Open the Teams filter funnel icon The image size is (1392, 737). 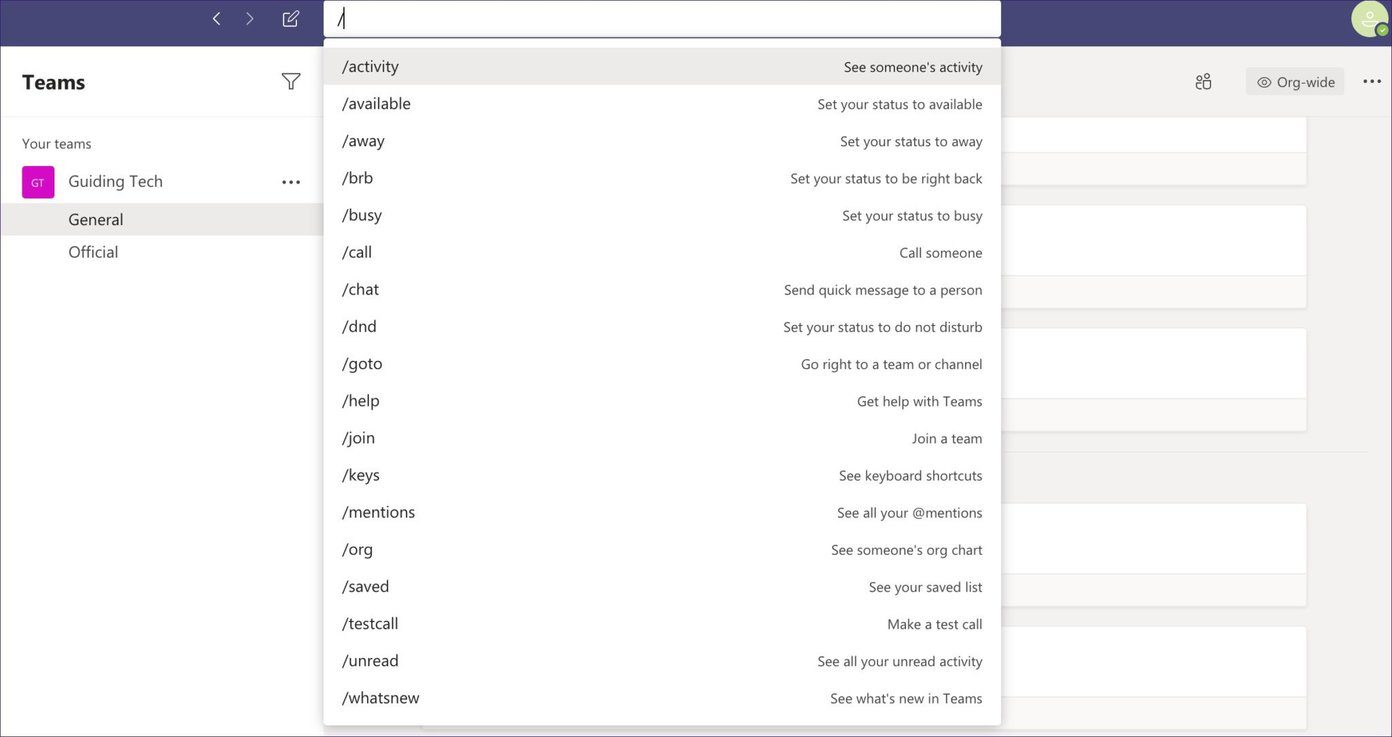[x=291, y=82]
